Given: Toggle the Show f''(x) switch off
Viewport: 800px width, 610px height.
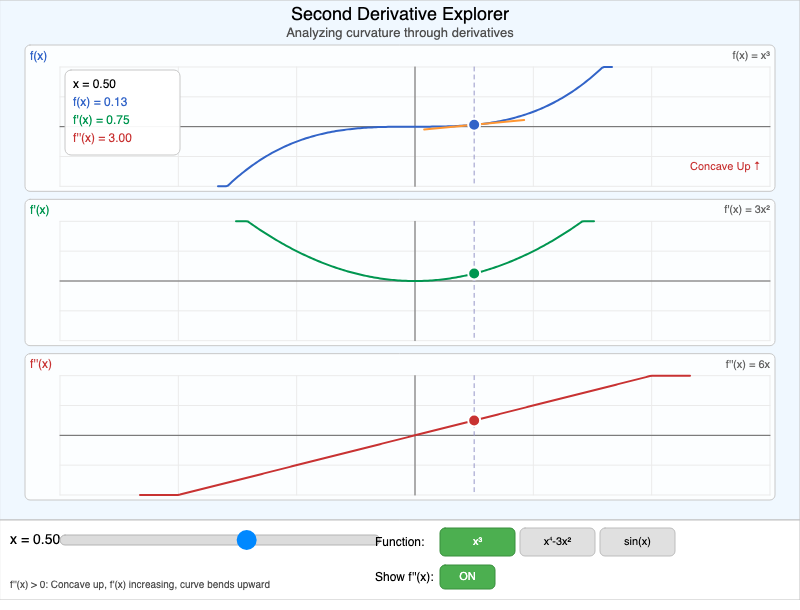Looking at the screenshot, I should [x=468, y=576].
